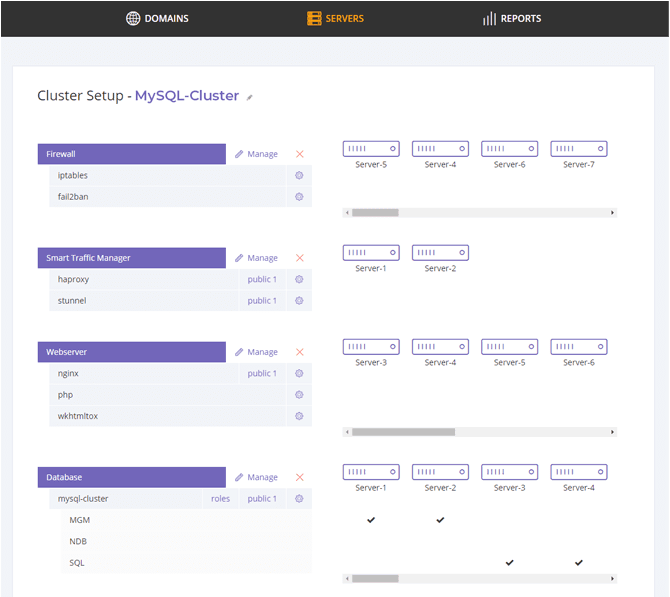
Task: Open settings gear for mysql-cluster
Action: [x=299, y=498]
